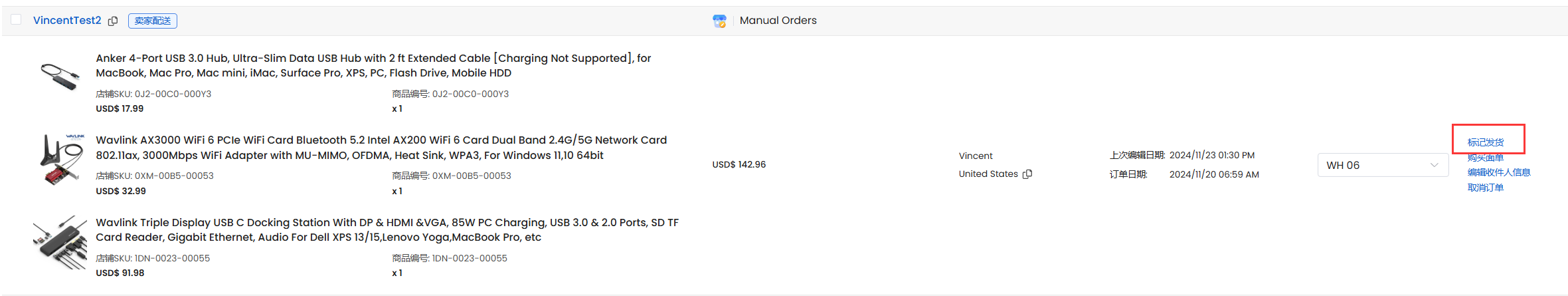Viewport: 1568px width, 296px height.
Task: Open the Anker USB Hub product thumbnail
Action: (x=60, y=75)
